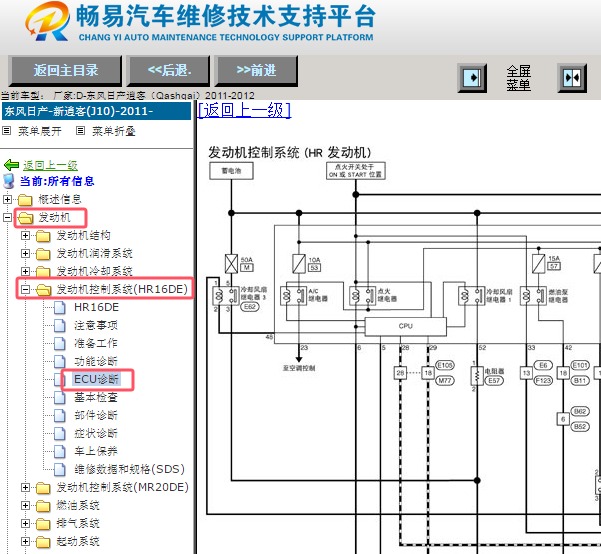Screen dimensions: 601x554
Task: Click 发动机 folder icon
Action: pos(25,218)
